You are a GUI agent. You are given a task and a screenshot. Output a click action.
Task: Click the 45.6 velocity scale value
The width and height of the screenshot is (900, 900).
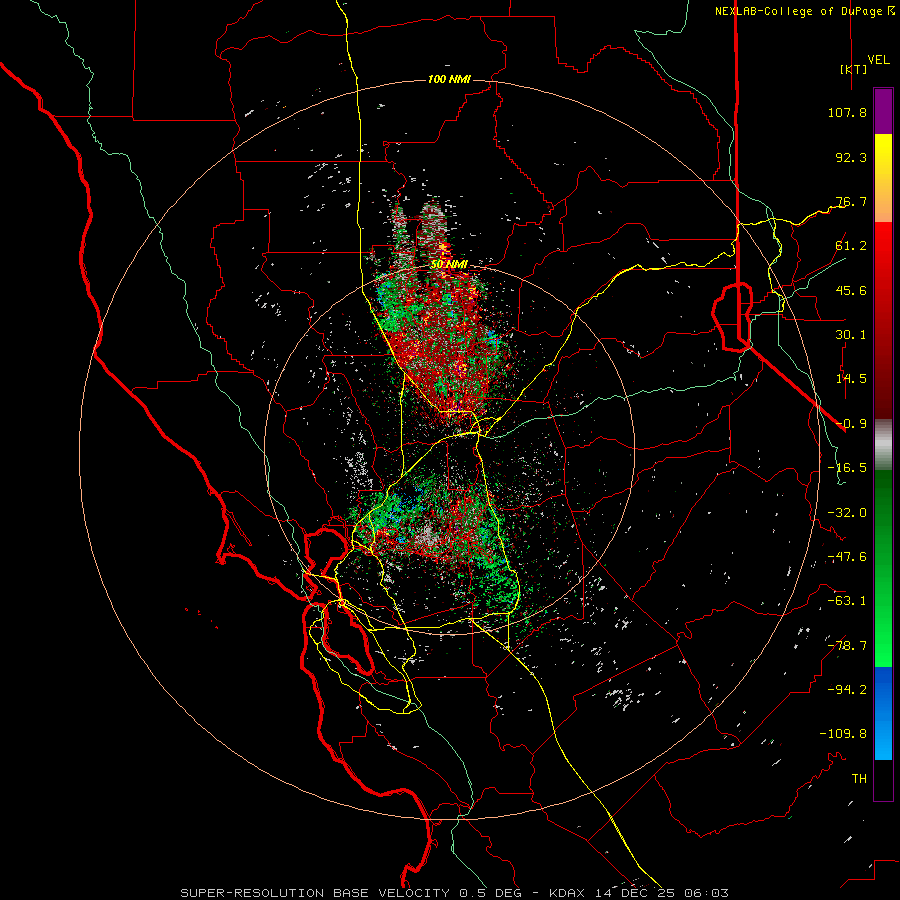point(851,290)
